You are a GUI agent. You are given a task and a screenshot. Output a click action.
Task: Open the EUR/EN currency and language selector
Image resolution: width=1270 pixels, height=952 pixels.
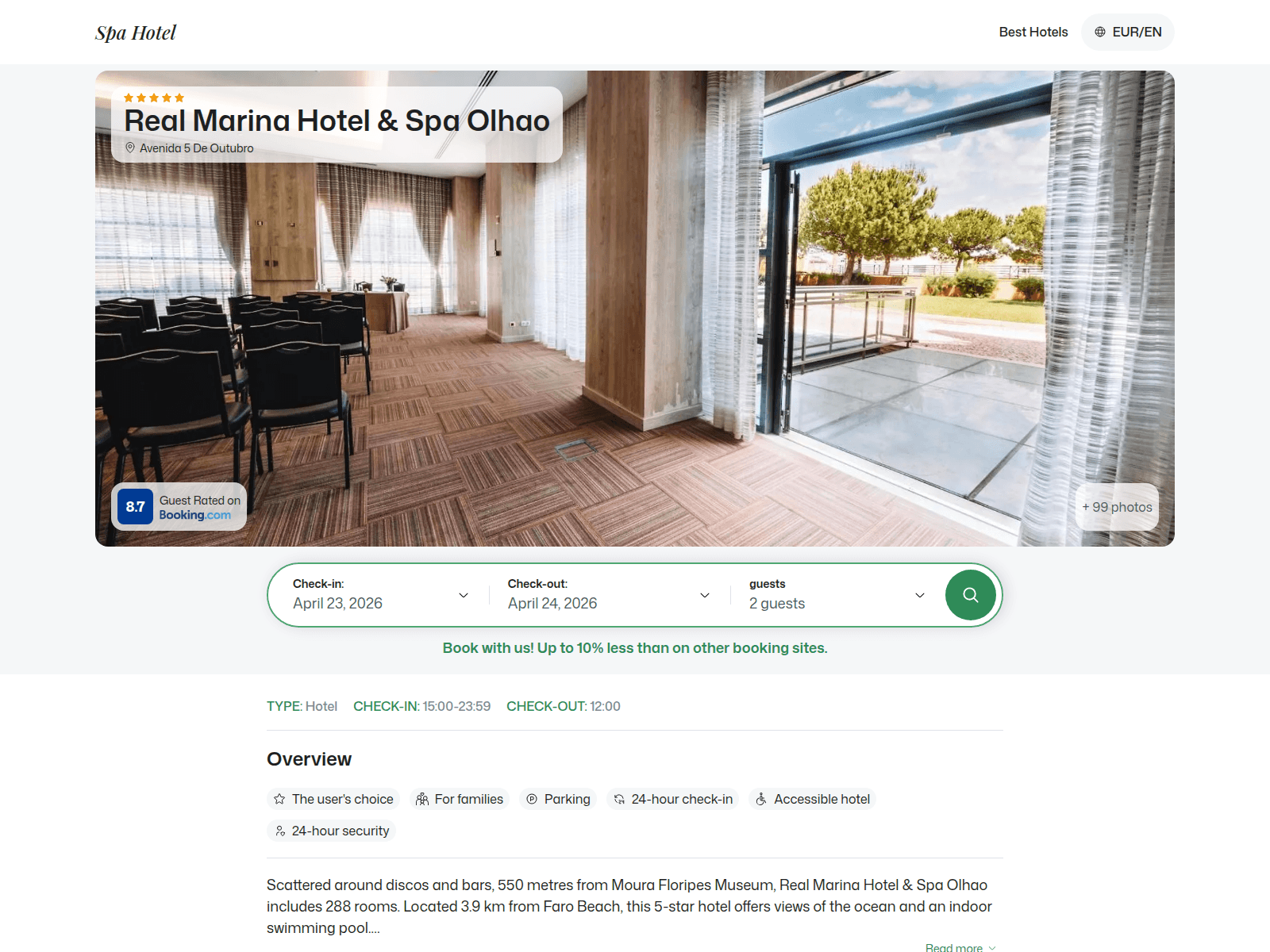pyautogui.click(x=1128, y=32)
